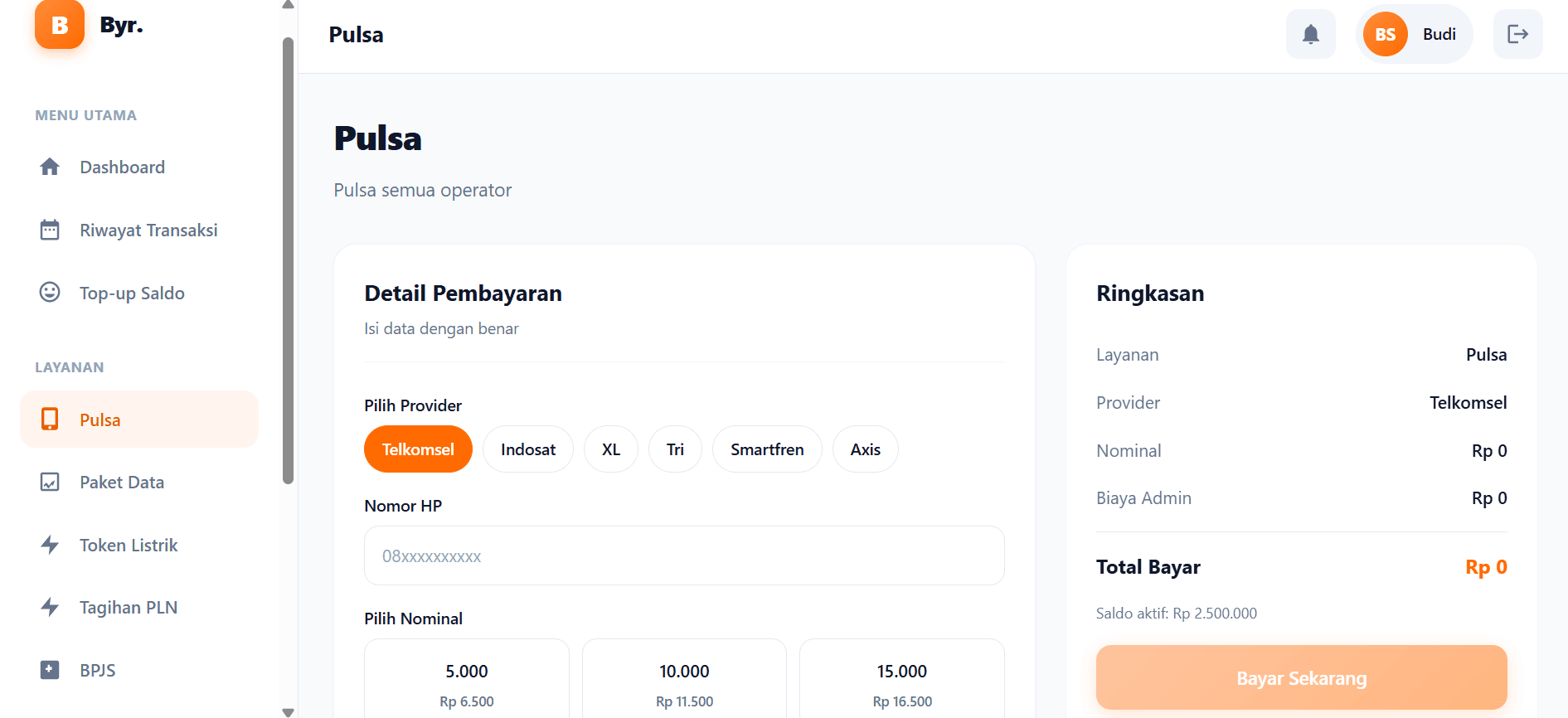Click the top bar 'Pulsa' title

pyautogui.click(x=356, y=35)
